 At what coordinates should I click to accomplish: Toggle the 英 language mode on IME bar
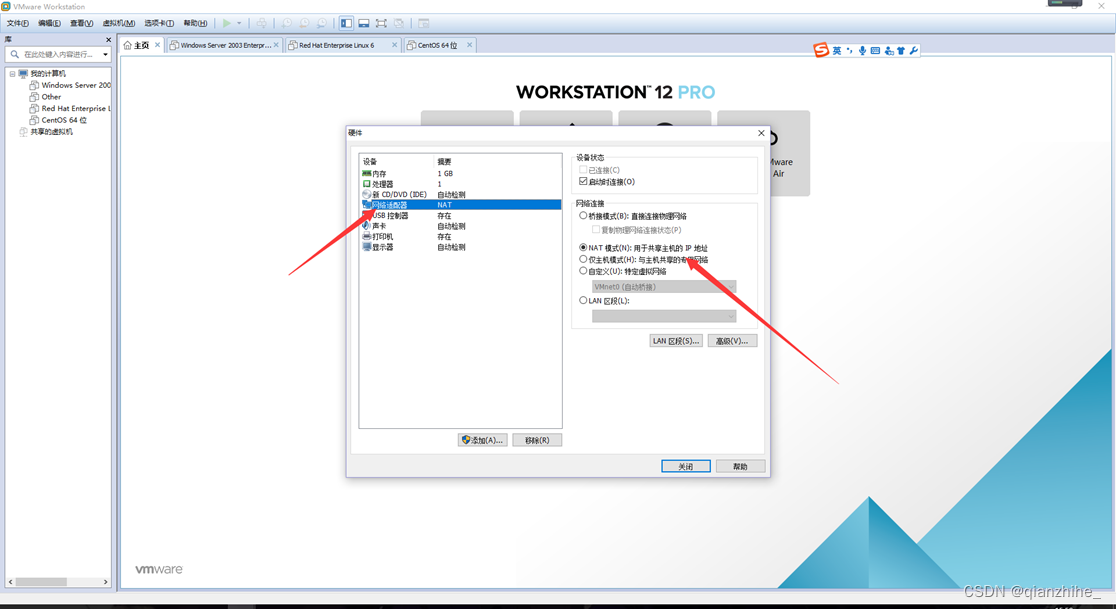(837, 51)
